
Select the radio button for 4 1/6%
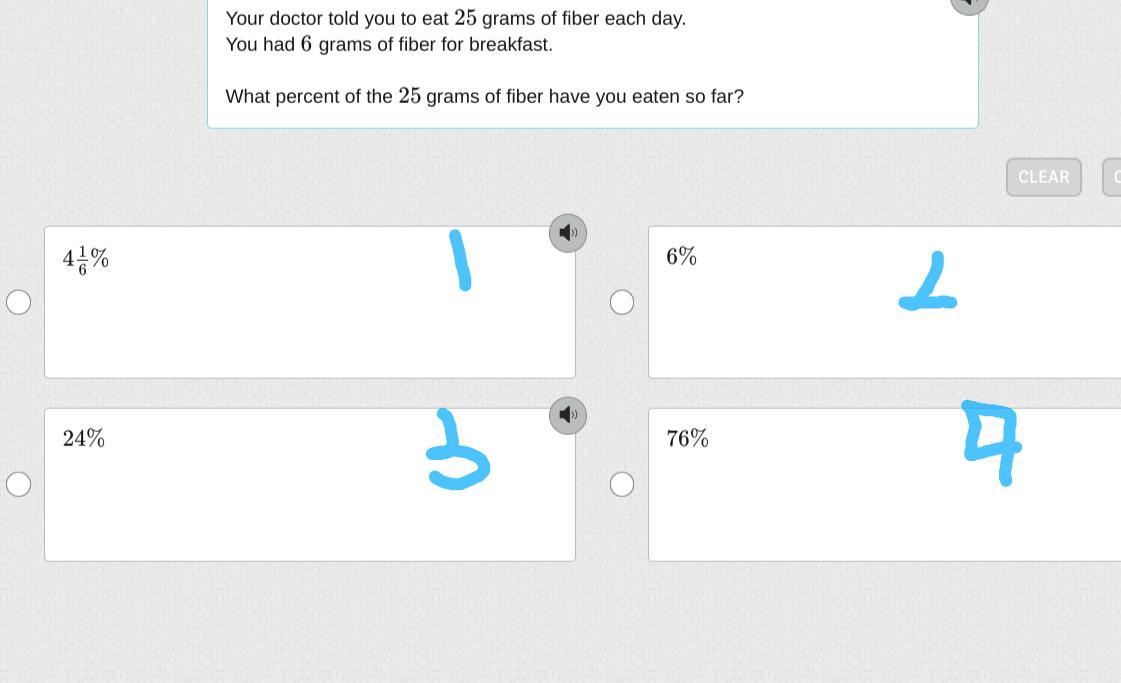tap(18, 302)
